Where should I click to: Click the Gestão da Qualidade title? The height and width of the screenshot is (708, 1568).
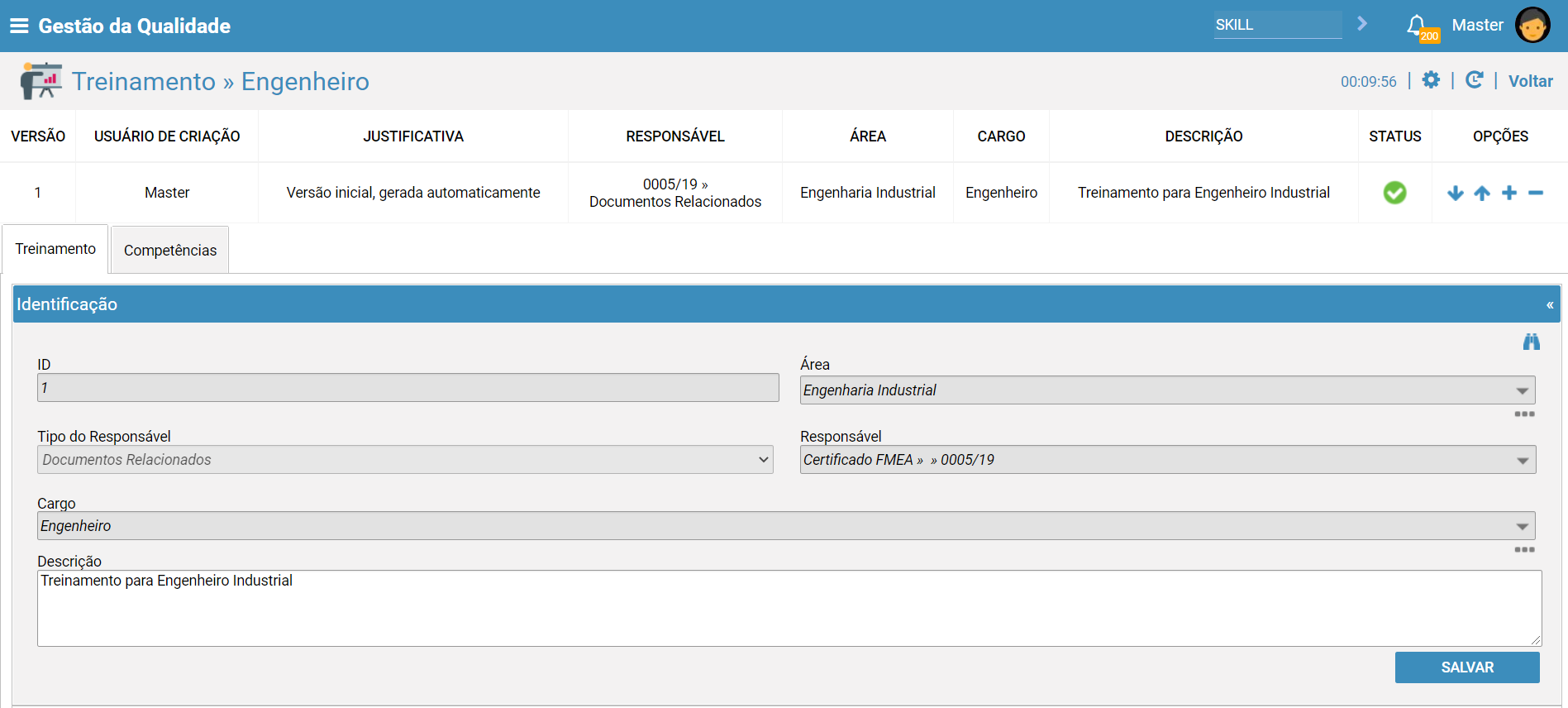[135, 26]
